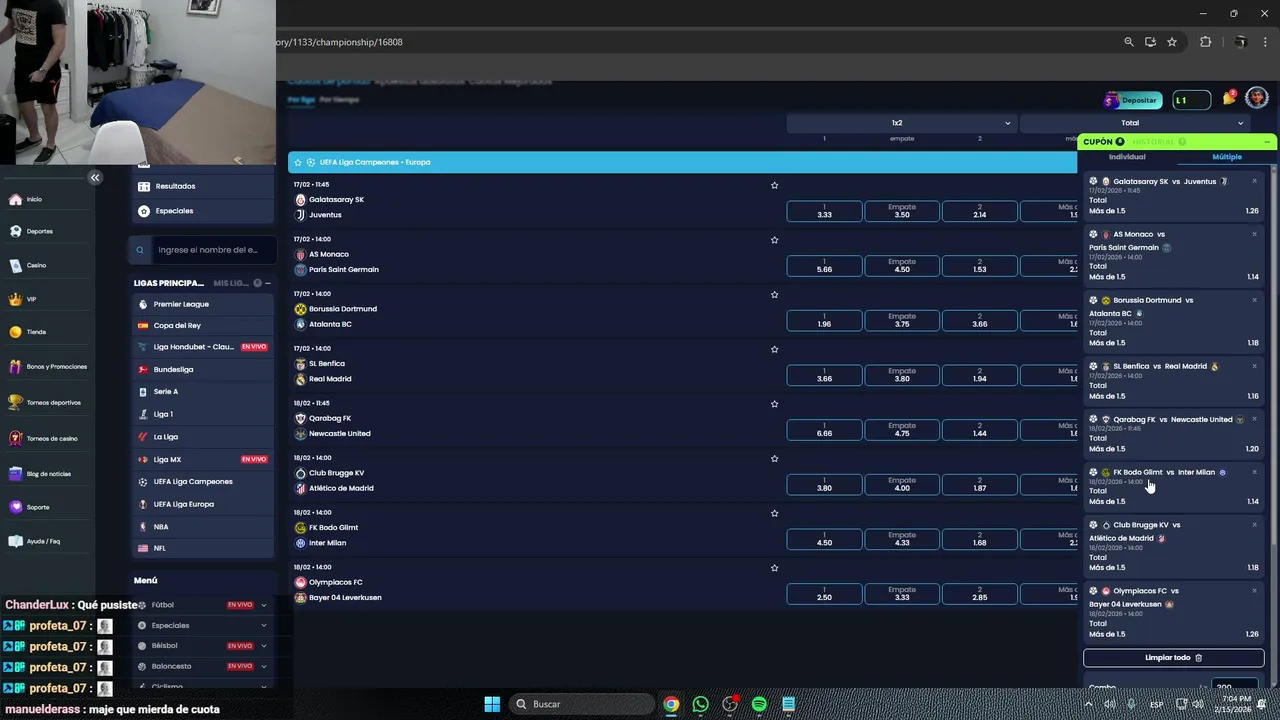The image size is (1280, 720).
Task: Open the Total market dropdown
Action: 1134,123
